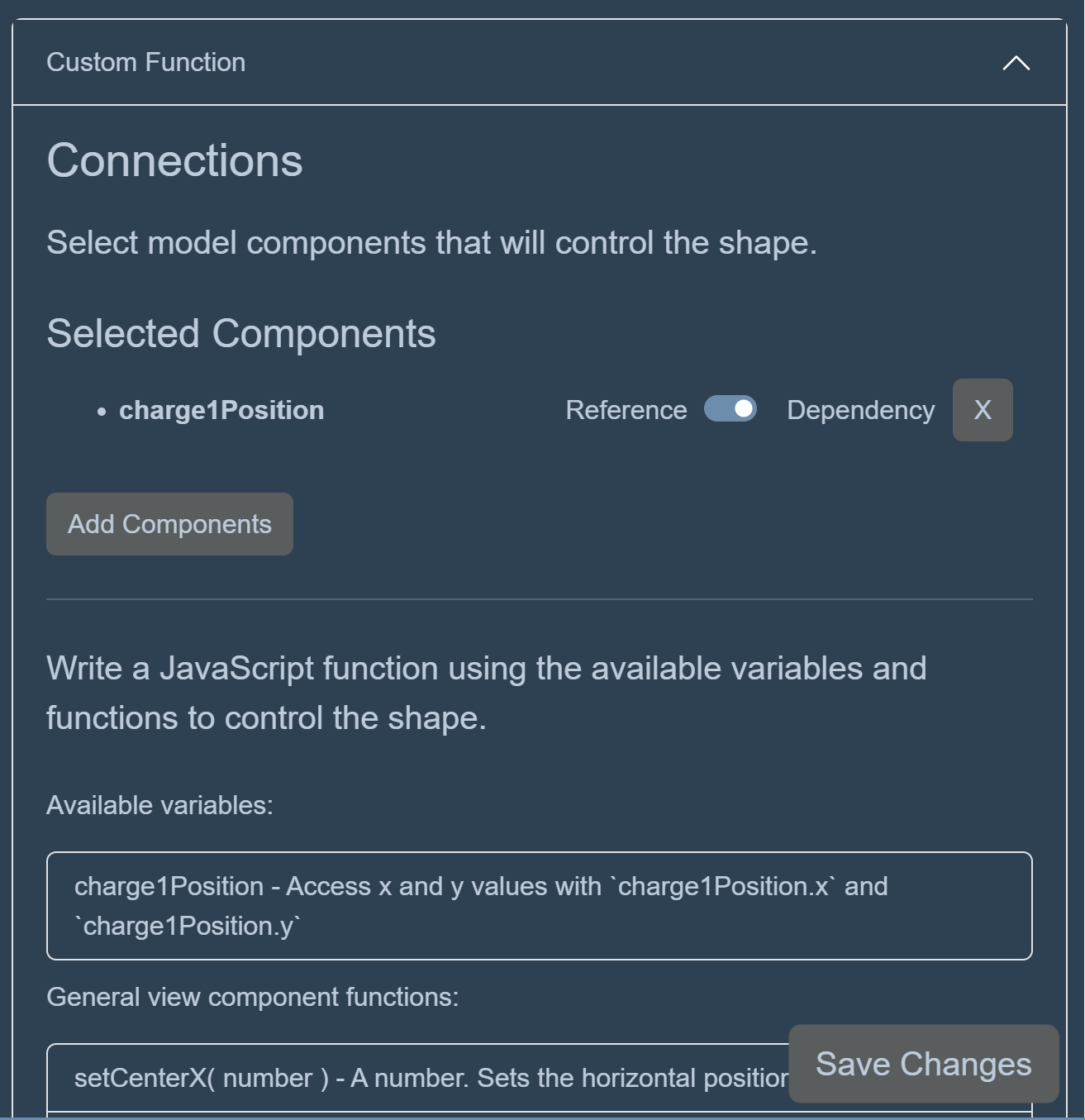Click the Connections heading
Screen dimensions: 1085x1120
tap(174, 160)
